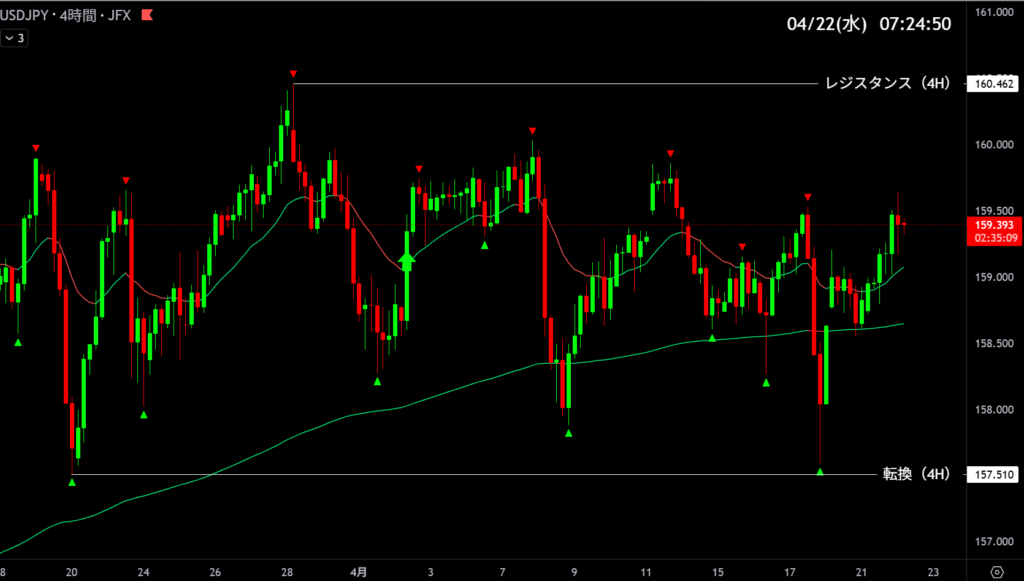Select the 転換（4H） text label
Image resolution: width=1024 pixels, height=581 pixels.
[914, 474]
